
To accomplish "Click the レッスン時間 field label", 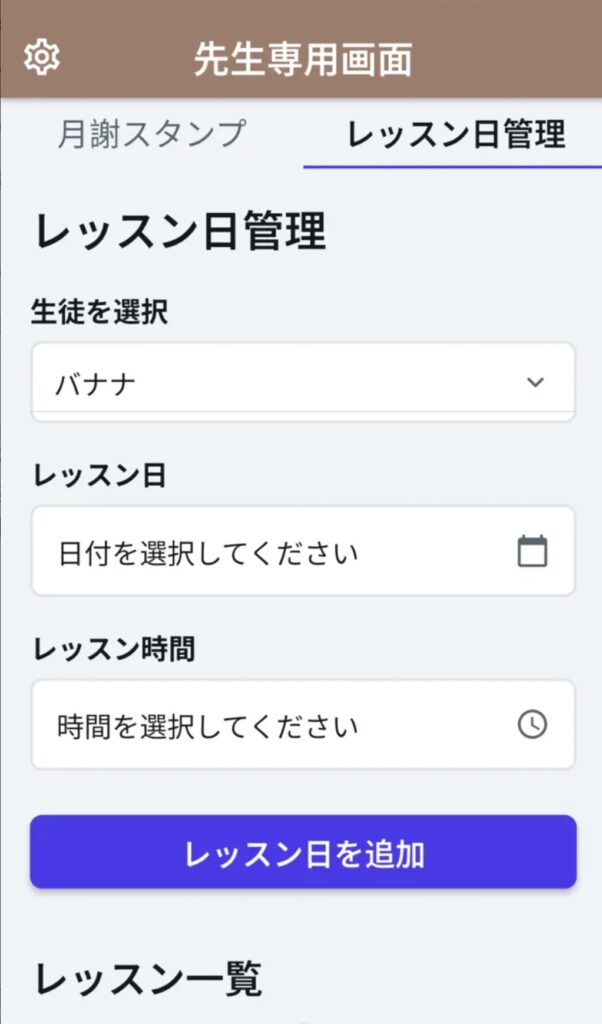I will coord(113,650).
